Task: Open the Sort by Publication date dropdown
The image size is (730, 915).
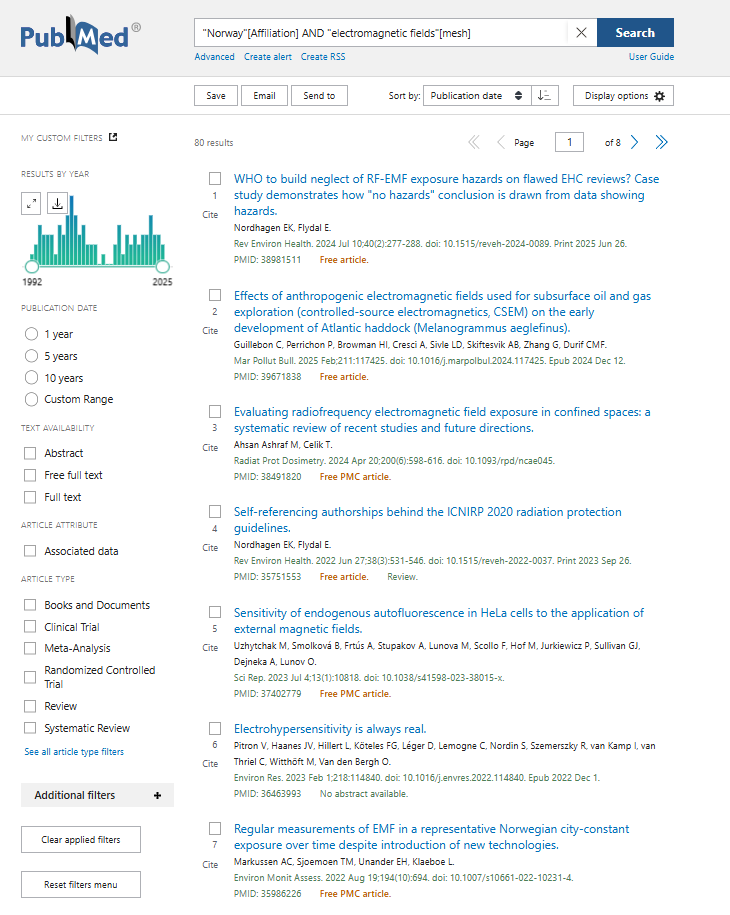Action: point(476,96)
